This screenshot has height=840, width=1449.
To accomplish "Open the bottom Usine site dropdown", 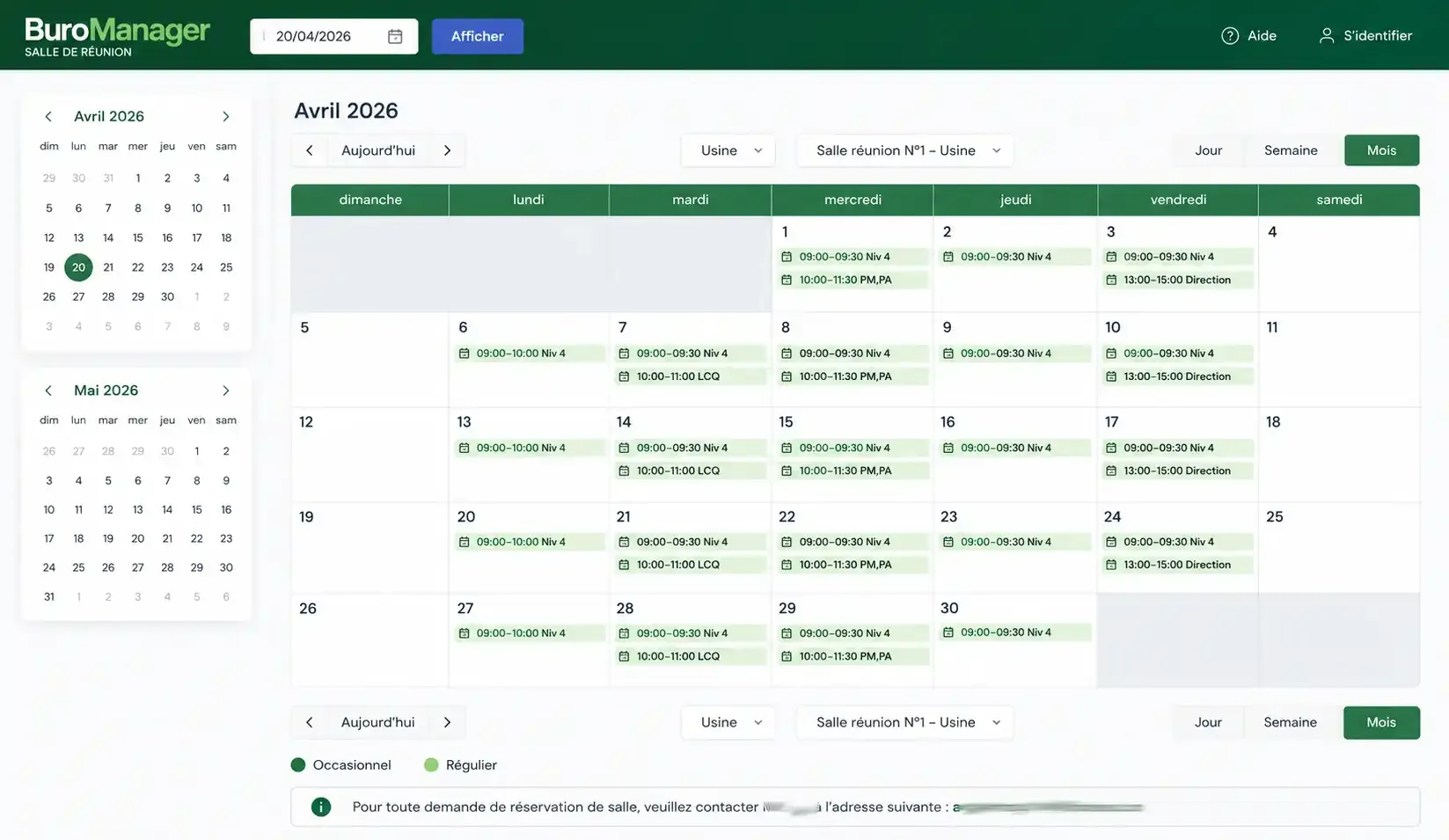I will point(728,722).
